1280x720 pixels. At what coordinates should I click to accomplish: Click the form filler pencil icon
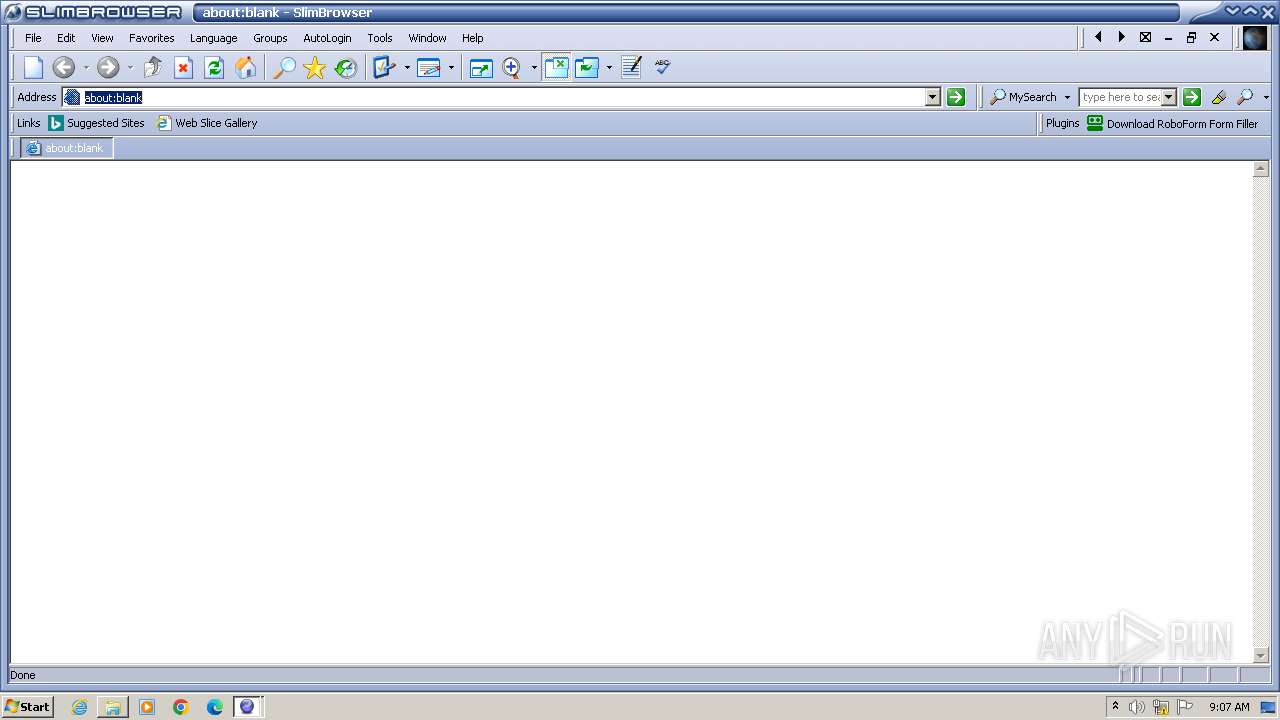[x=385, y=67]
